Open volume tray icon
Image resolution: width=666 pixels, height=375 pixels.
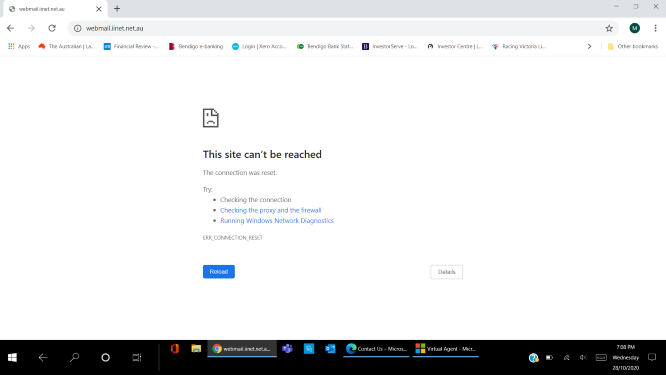(x=583, y=358)
